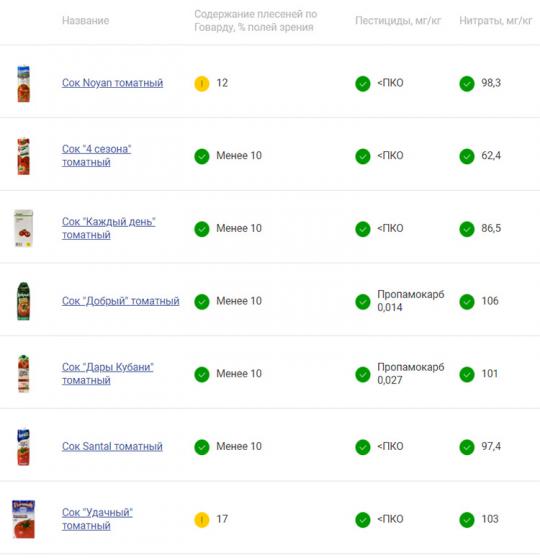Click green check icon beside nitrates 98,3
This screenshot has width=540, height=558.
[x=467, y=84]
